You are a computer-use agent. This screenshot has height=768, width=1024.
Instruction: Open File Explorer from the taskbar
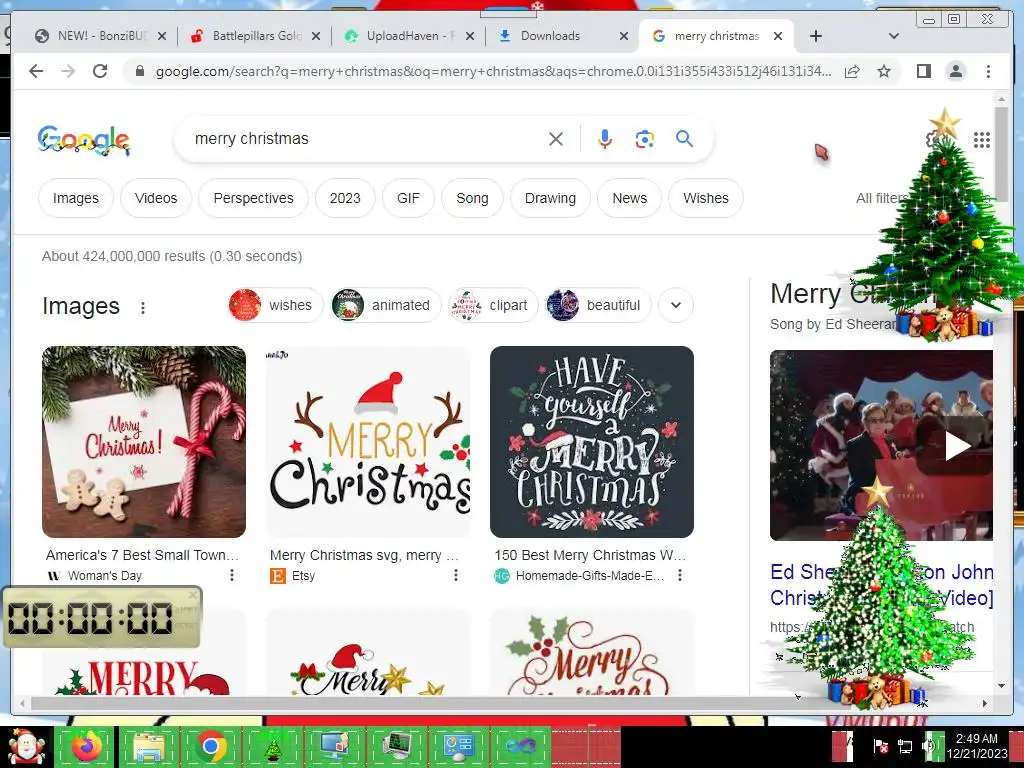pyautogui.click(x=148, y=747)
